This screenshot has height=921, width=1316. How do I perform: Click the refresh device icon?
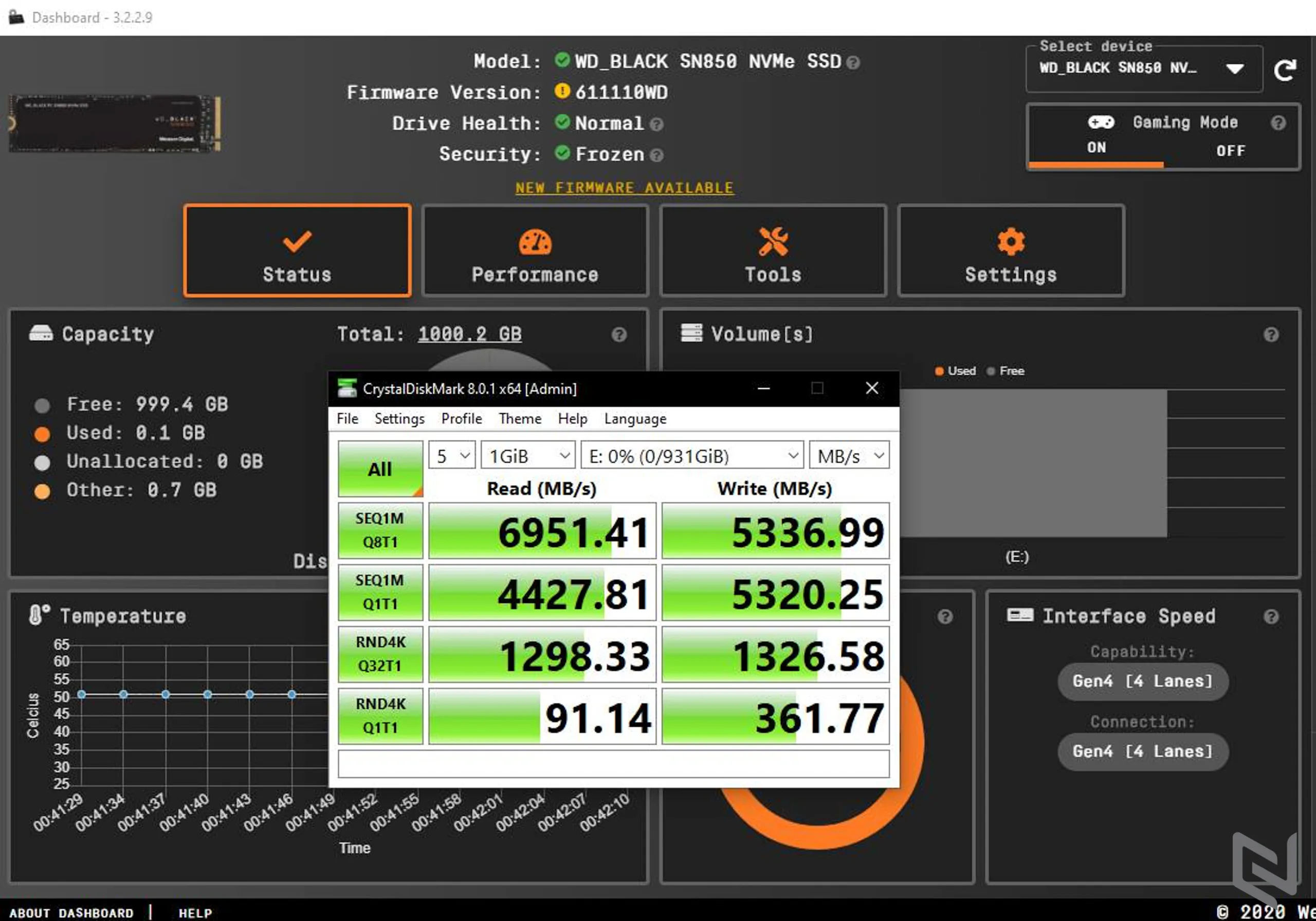1284,70
